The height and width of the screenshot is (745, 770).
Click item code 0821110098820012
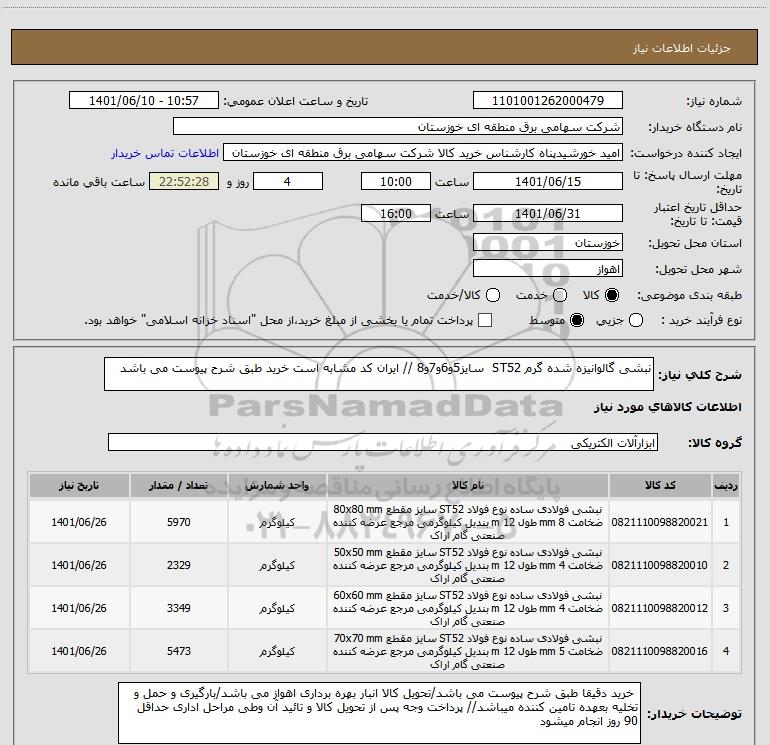click(660, 608)
